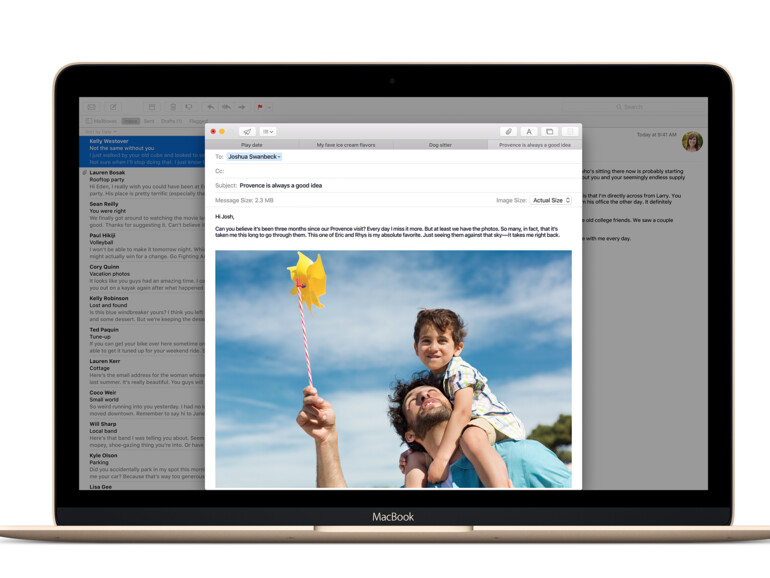Open Lauren Kerr Cottage message
770x578 pixels.
point(142,371)
